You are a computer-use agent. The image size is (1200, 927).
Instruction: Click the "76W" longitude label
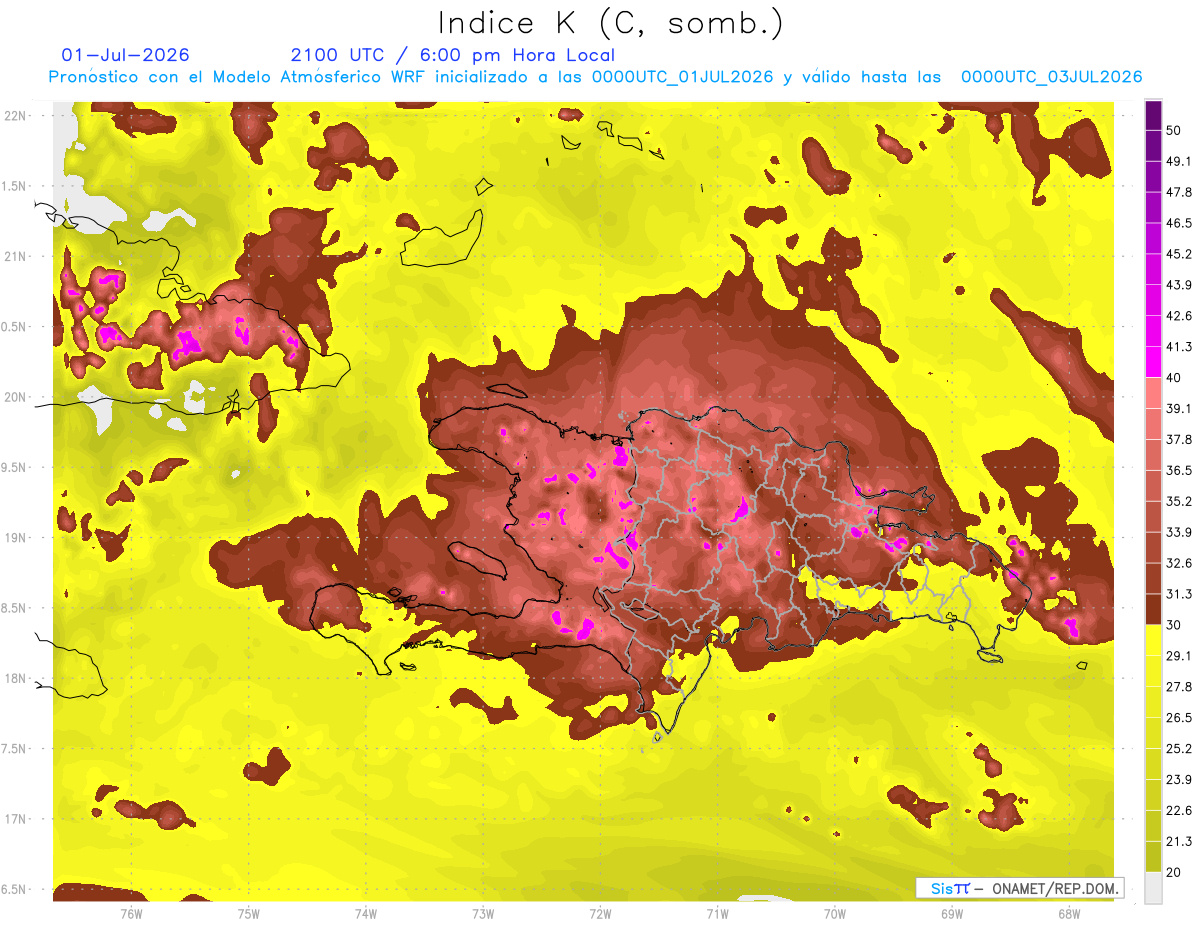(131, 914)
